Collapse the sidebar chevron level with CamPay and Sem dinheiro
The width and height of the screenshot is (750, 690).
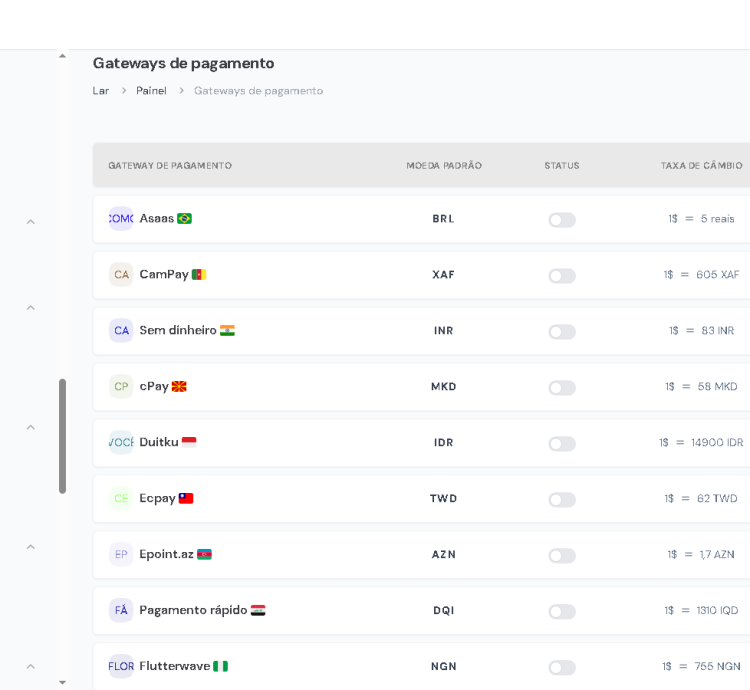pyautogui.click(x=31, y=307)
